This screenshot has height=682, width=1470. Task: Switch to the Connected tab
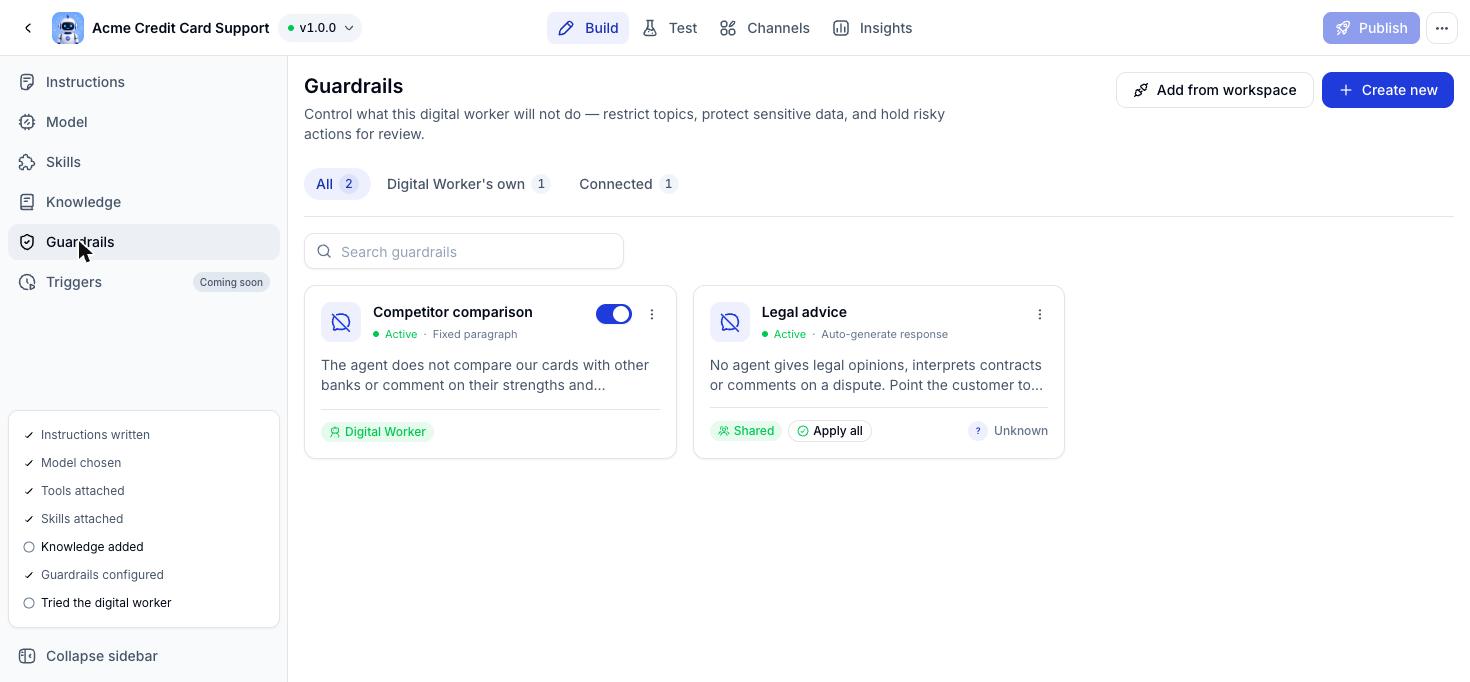pyautogui.click(x=628, y=184)
